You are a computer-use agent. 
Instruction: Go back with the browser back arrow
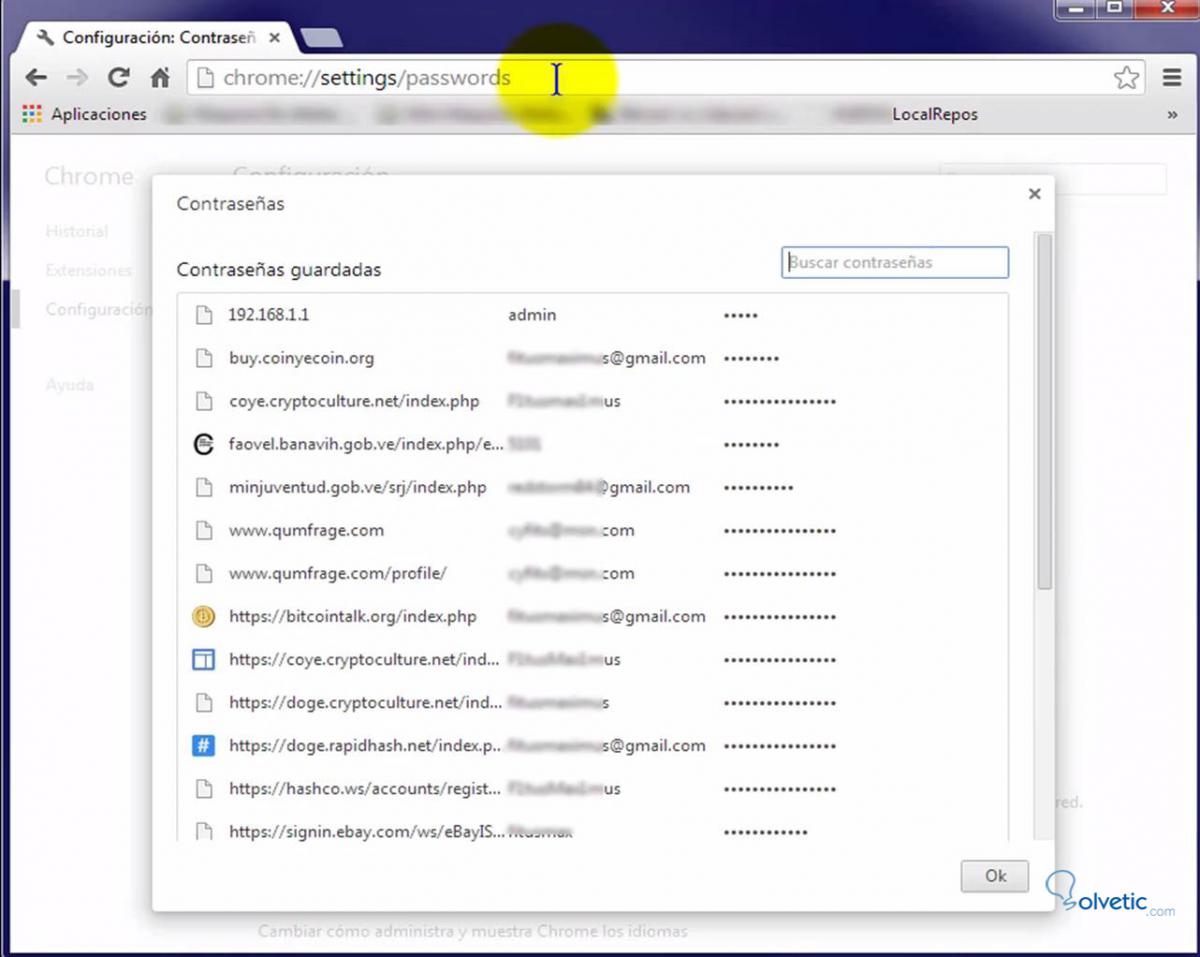36,78
